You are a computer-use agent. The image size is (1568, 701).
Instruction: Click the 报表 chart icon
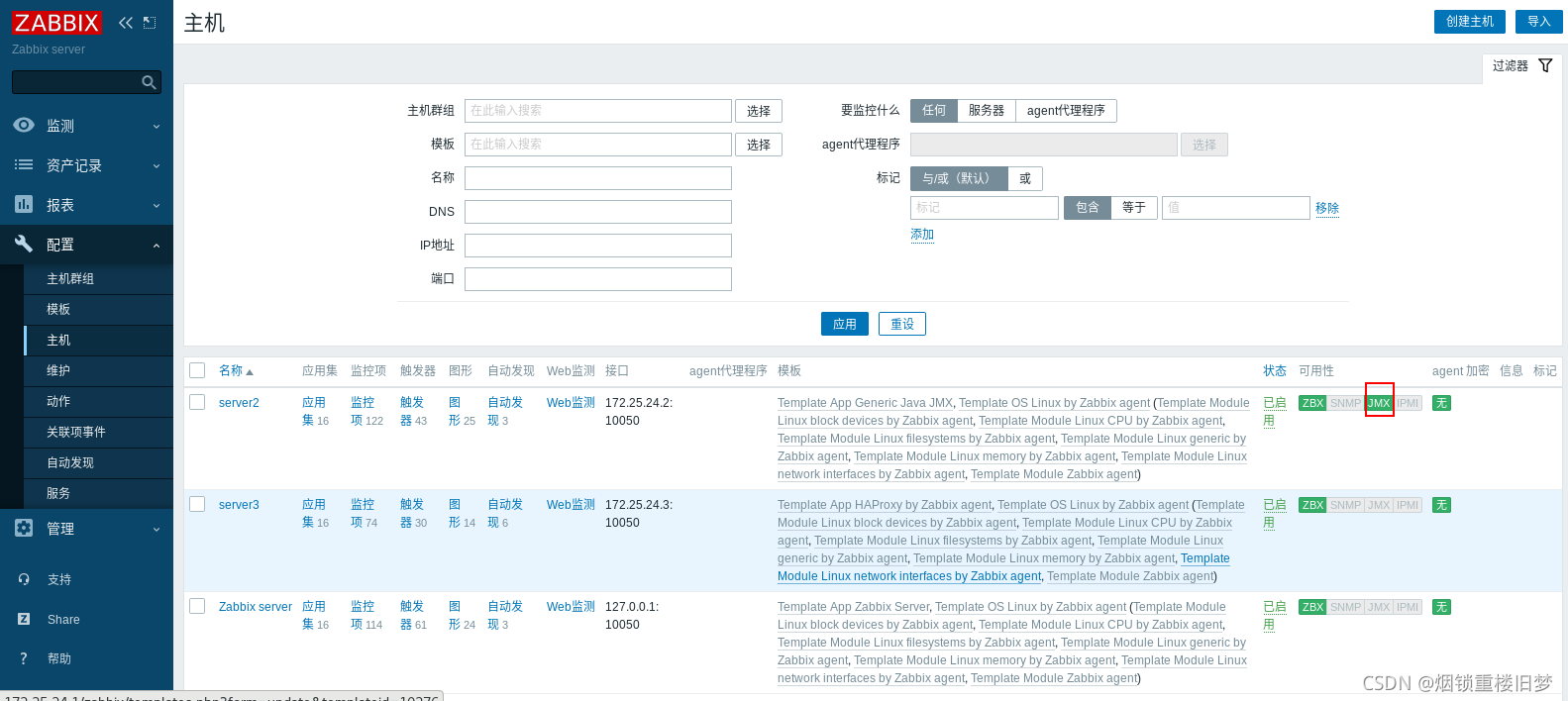(24, 204)
